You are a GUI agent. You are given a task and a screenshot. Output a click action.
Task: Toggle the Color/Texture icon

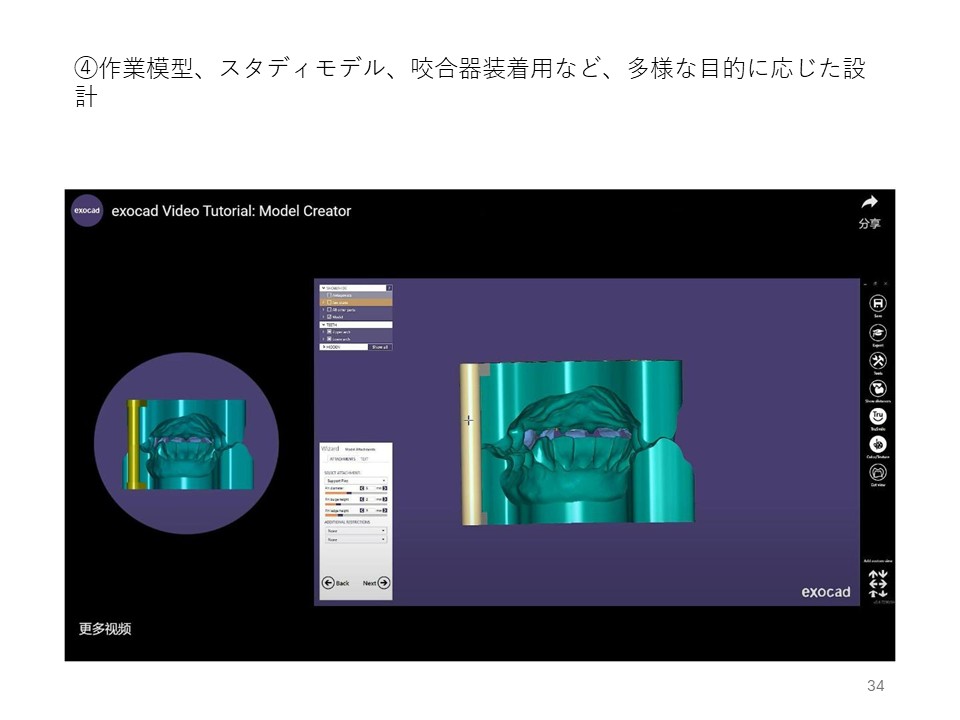pos(878,444)
